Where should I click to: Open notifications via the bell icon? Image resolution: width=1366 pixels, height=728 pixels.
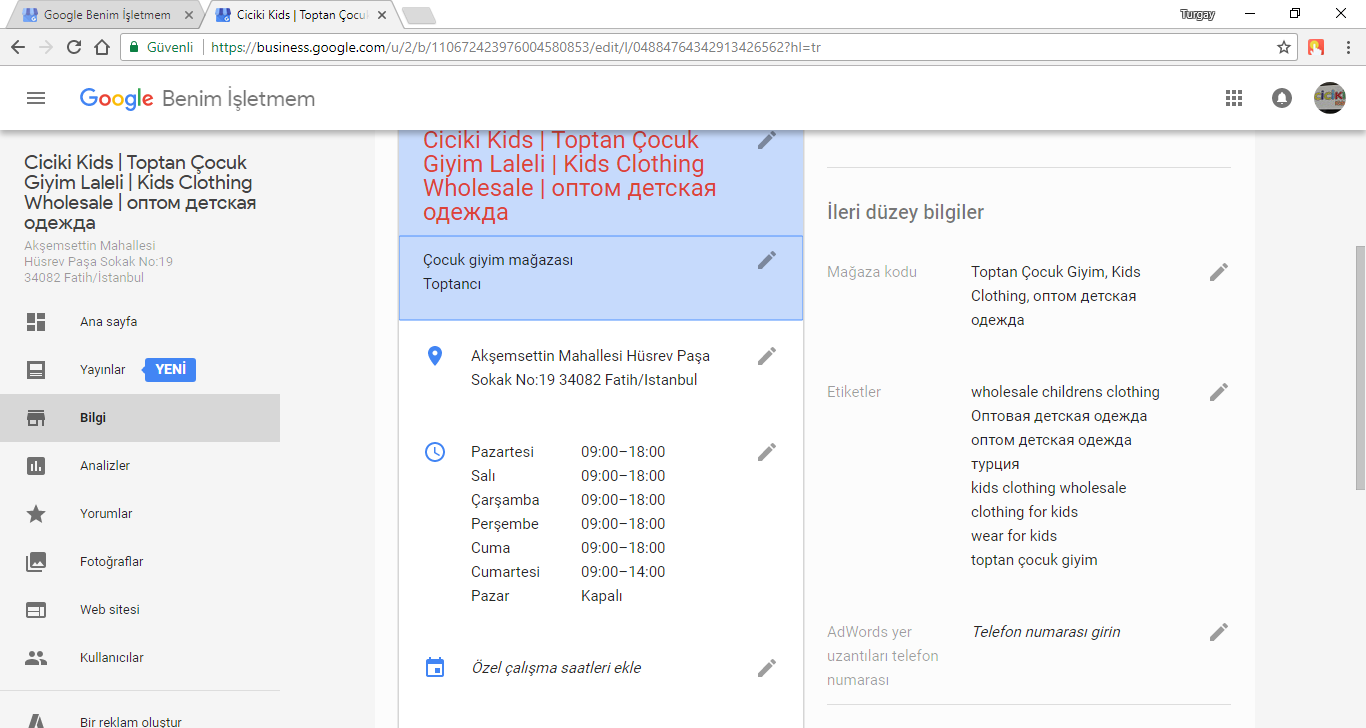[x=1281, y=98]
